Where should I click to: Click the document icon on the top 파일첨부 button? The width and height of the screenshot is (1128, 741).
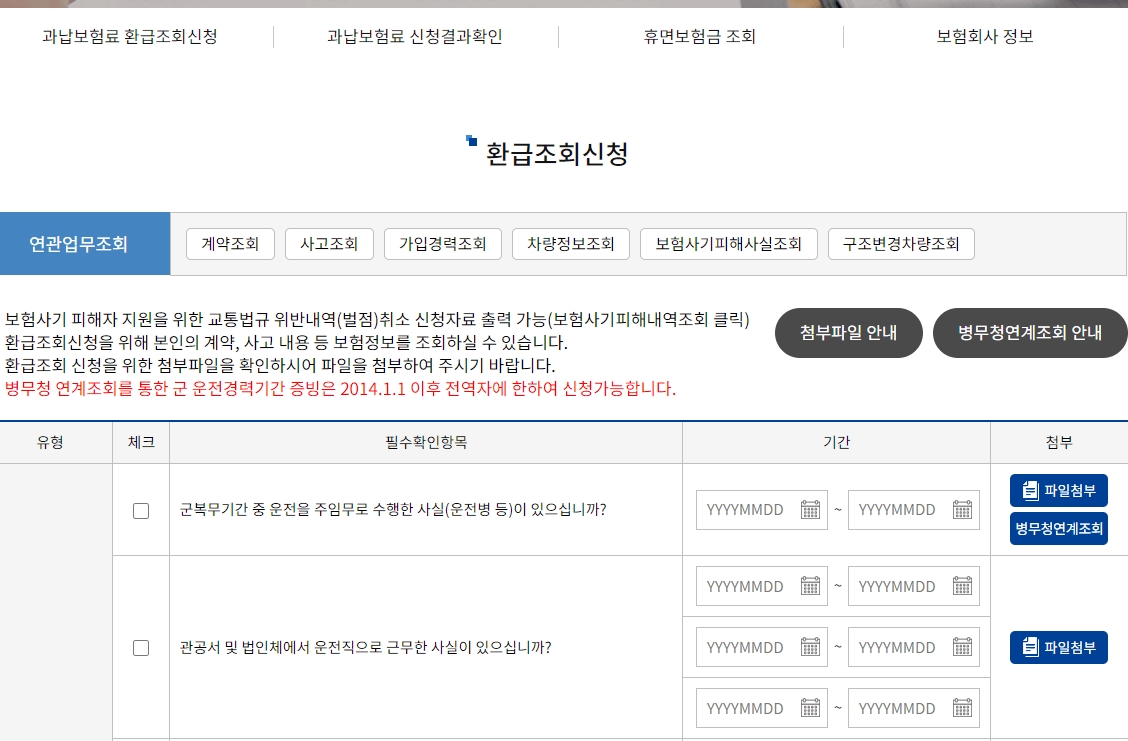(1029, 490)
